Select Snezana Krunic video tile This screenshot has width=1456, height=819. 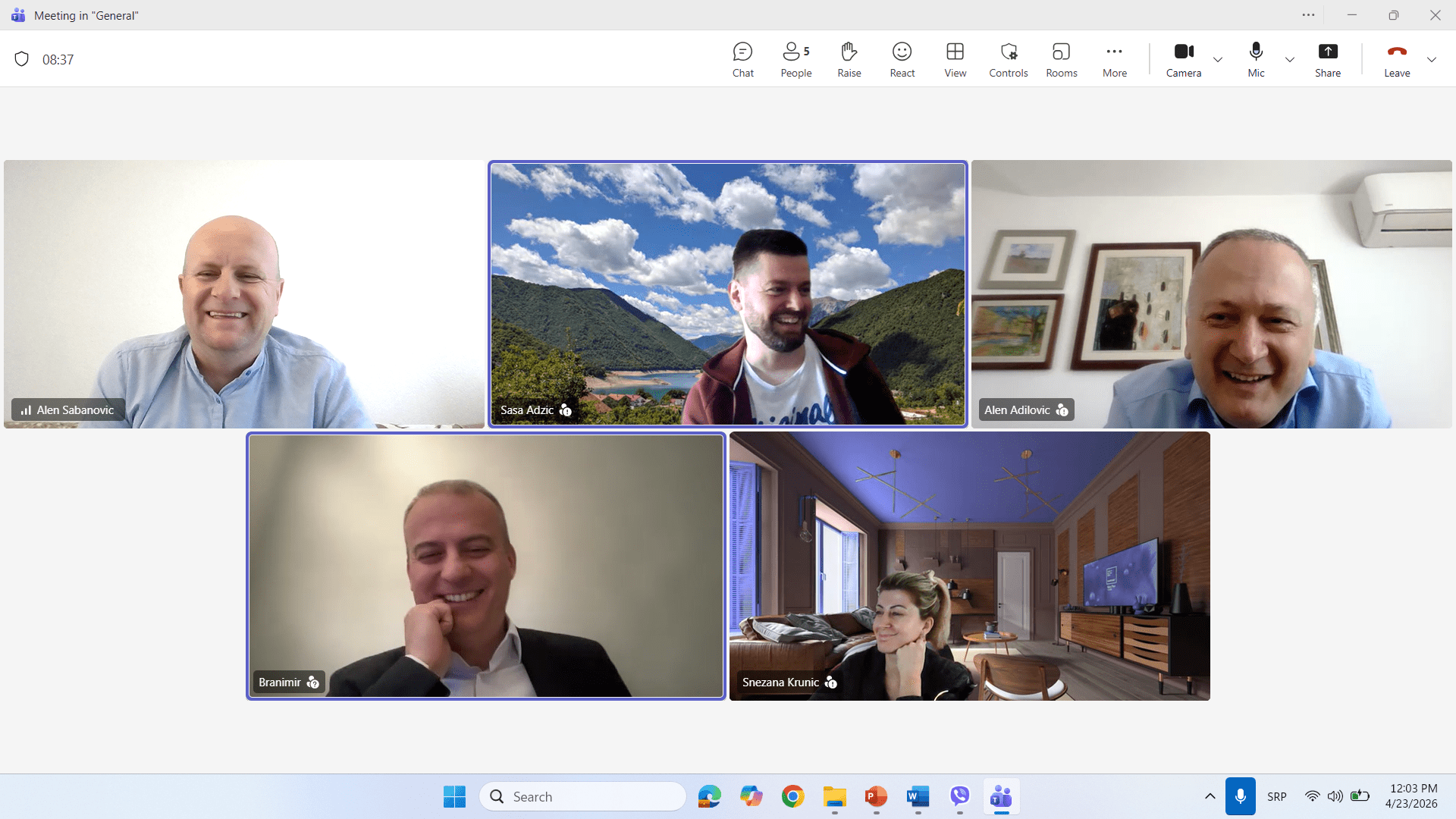(x=969, y=566)
